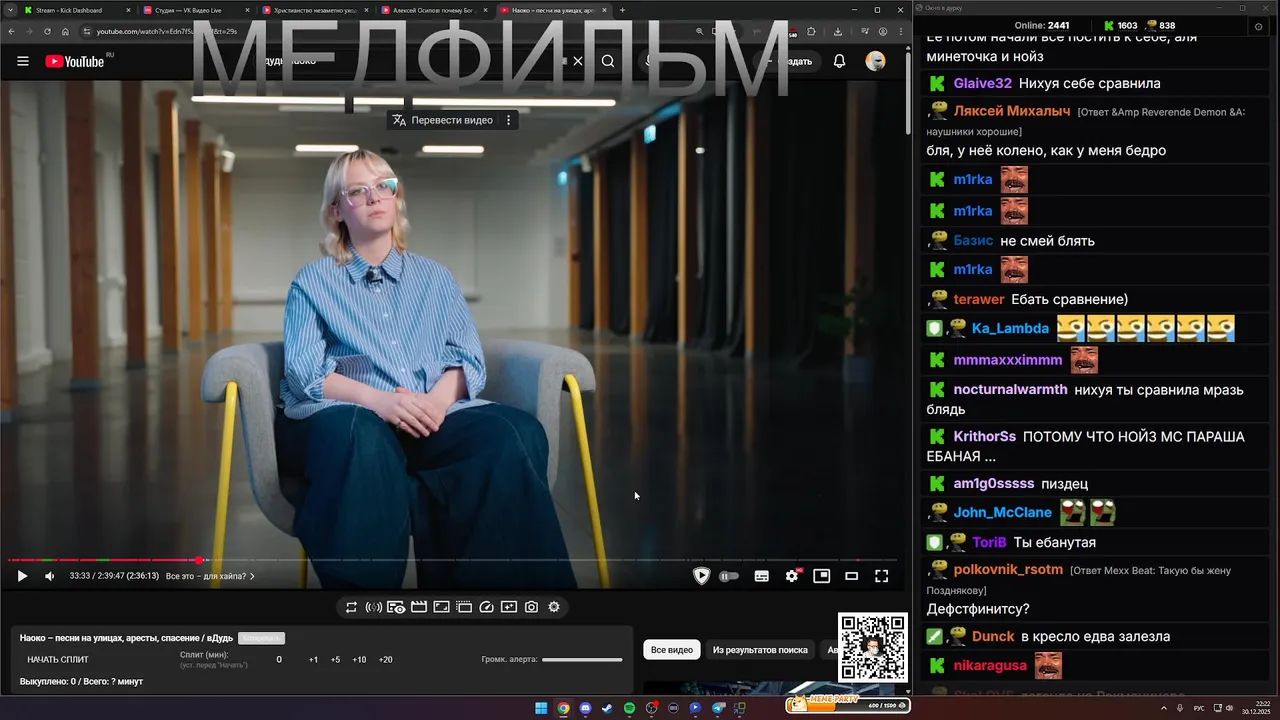Switch to Алексей Осипов browser tab

pyautogui.click(x=435, y=10)
